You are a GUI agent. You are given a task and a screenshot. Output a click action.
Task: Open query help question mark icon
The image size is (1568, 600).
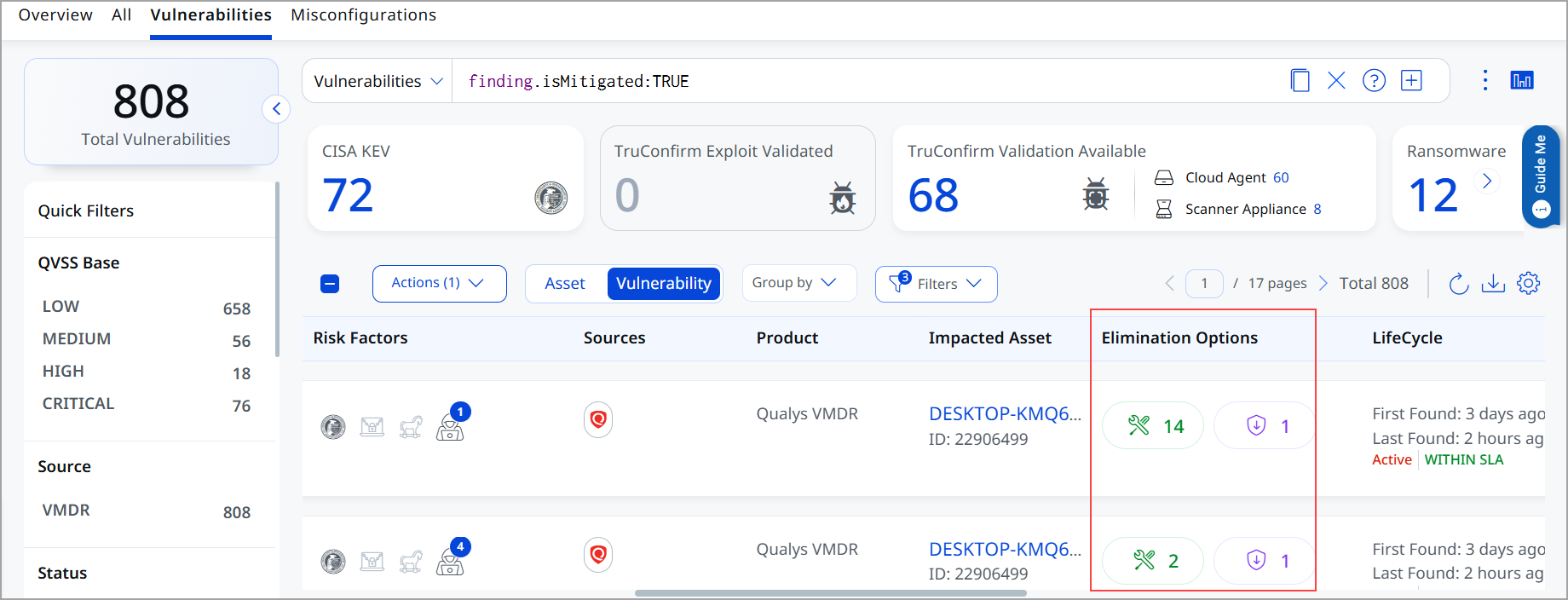click(1374, 81)
